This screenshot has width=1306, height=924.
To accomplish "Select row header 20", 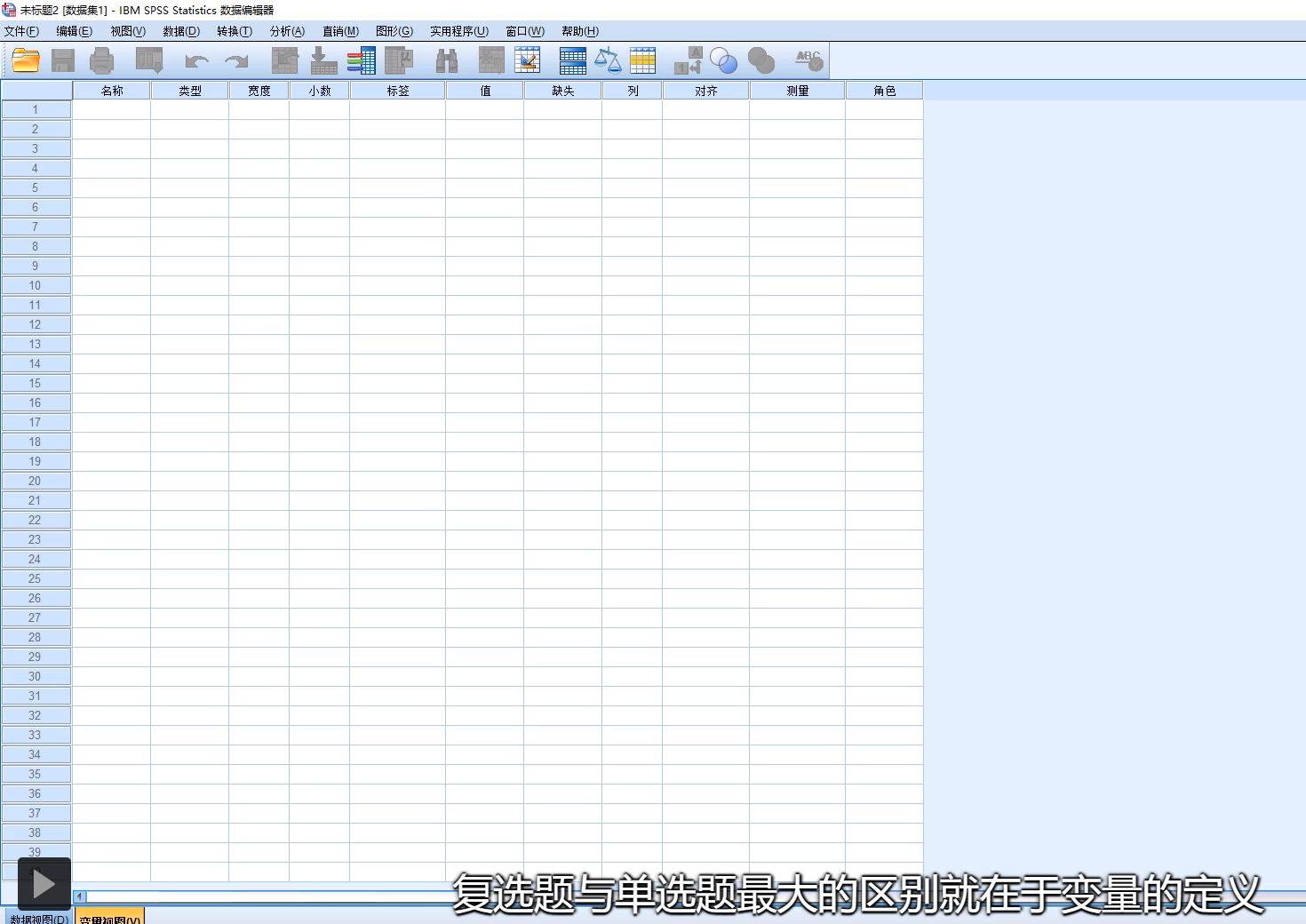I will [x=36, y=481].
